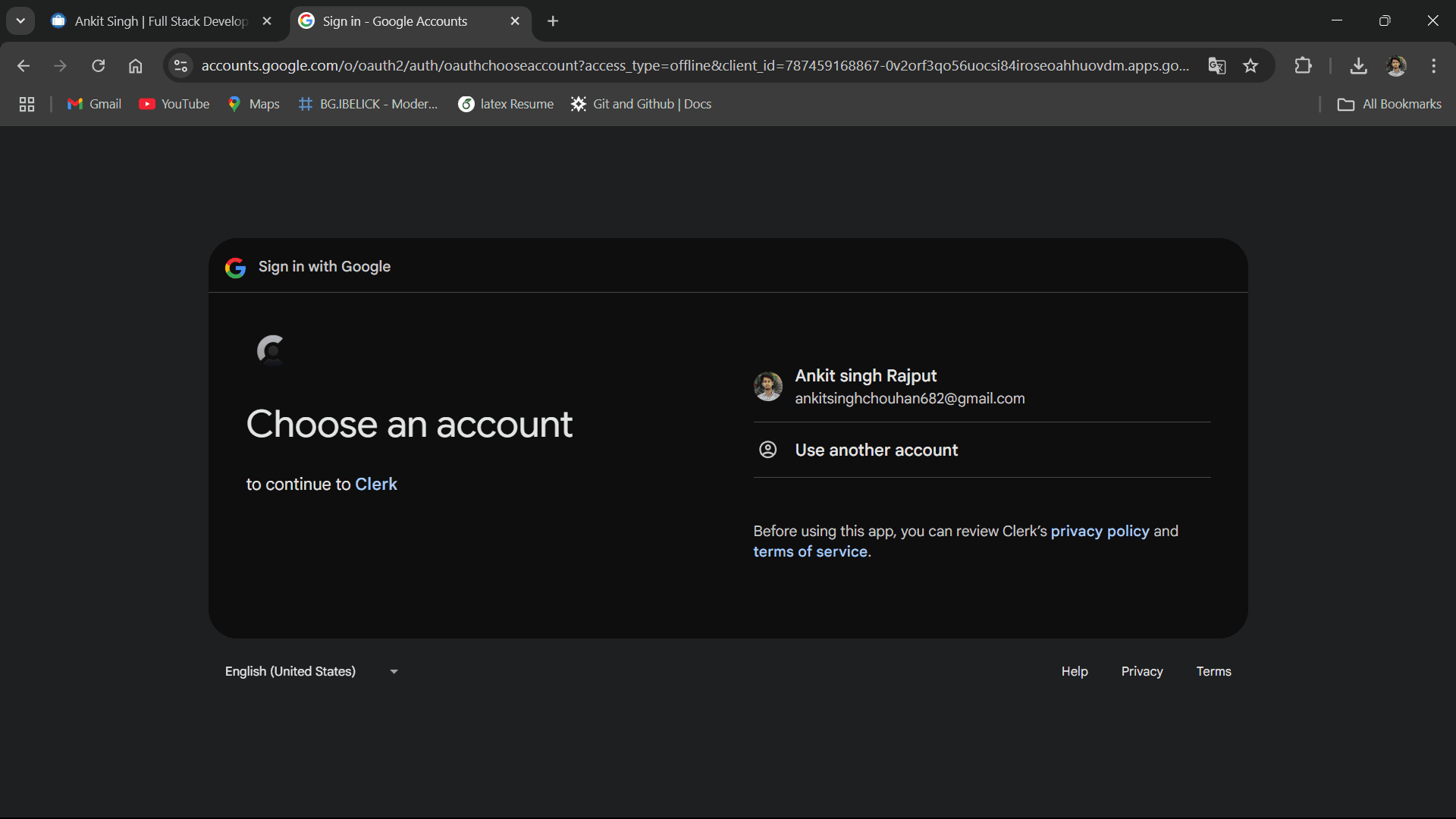Open the Chrome three-dot menu
The width and height of the screenshot is (1456, 819).
coord(1433,66)
